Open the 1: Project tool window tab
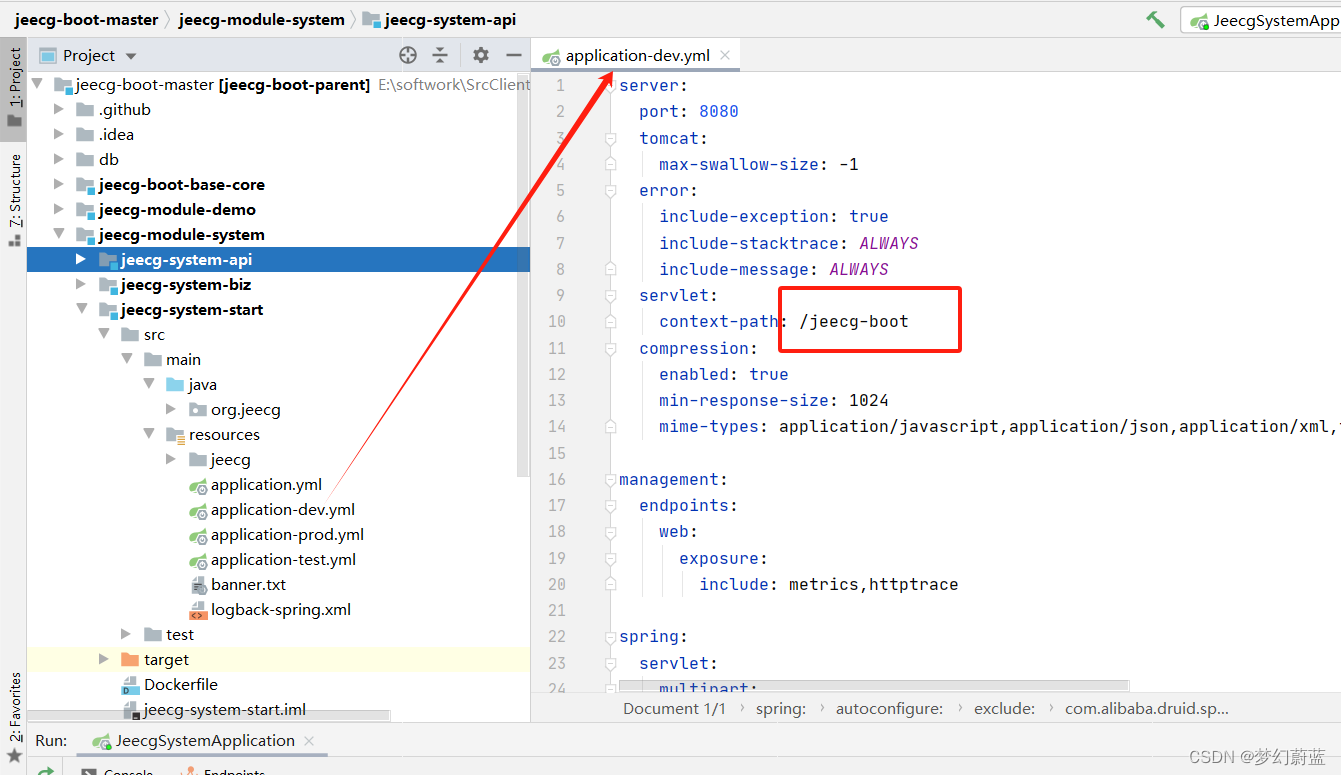The height and width of the screenshot is (775, 1341). click(14, 88)
